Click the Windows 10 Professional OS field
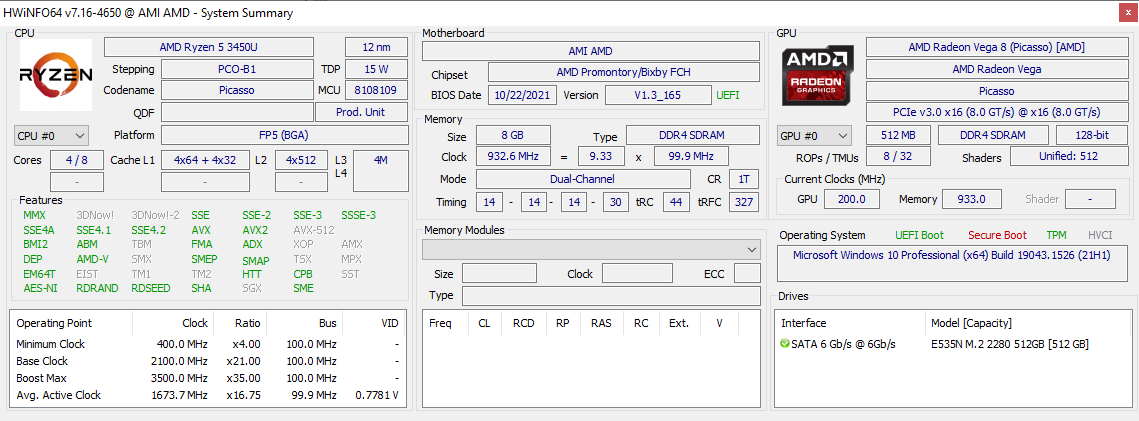Image resolution: width=1139 pixels, height=421 pixels. 954,263
